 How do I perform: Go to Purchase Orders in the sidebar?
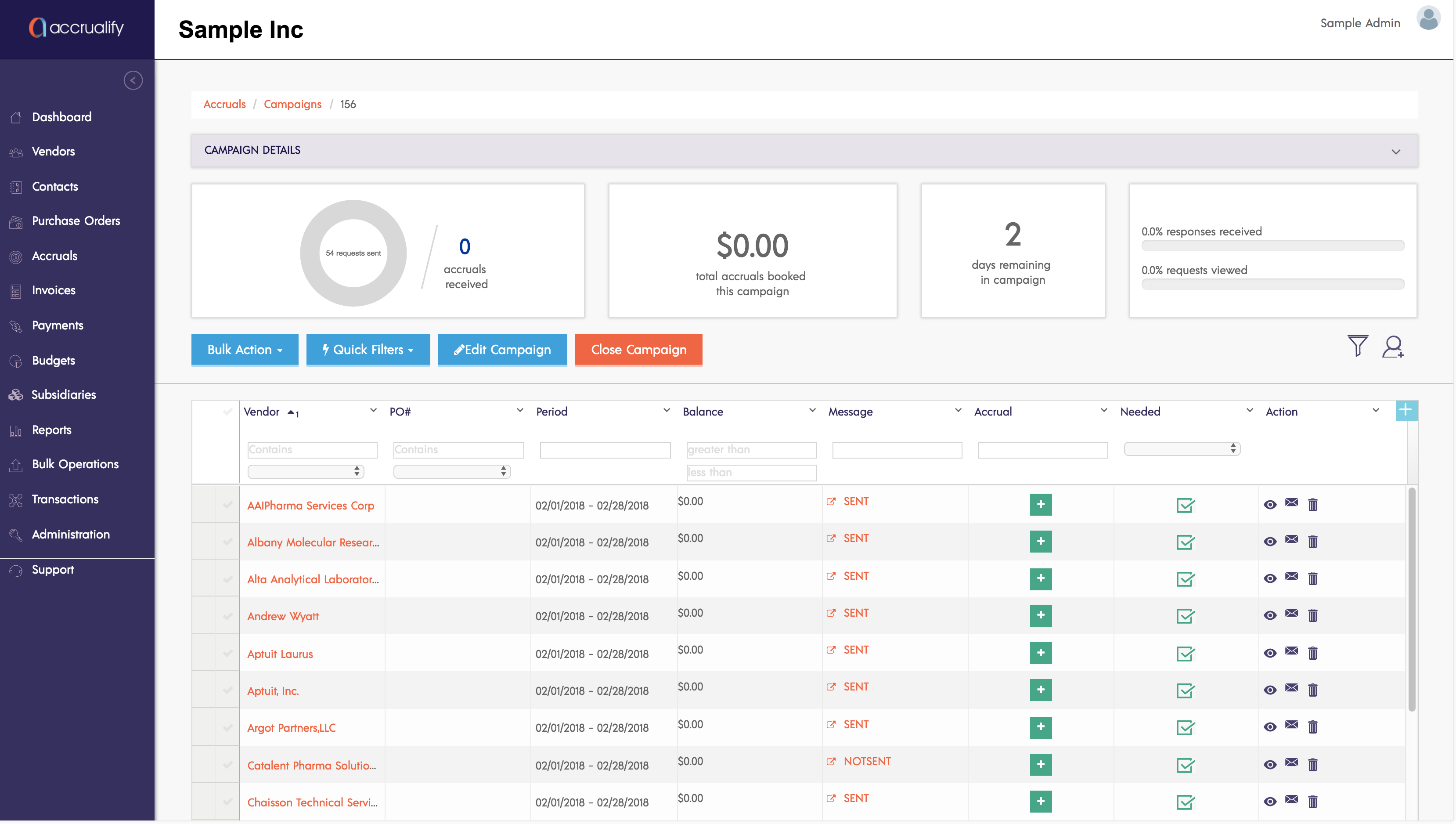click(76, 220)
